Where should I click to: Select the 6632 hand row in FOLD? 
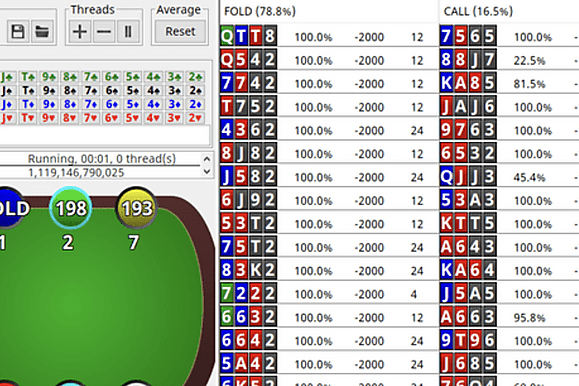[329, 317]
